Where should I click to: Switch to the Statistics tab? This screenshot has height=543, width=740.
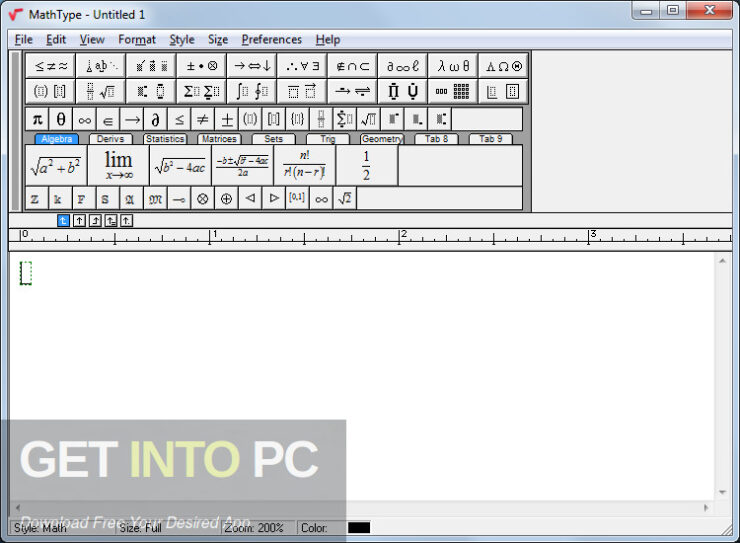point(165,139)
